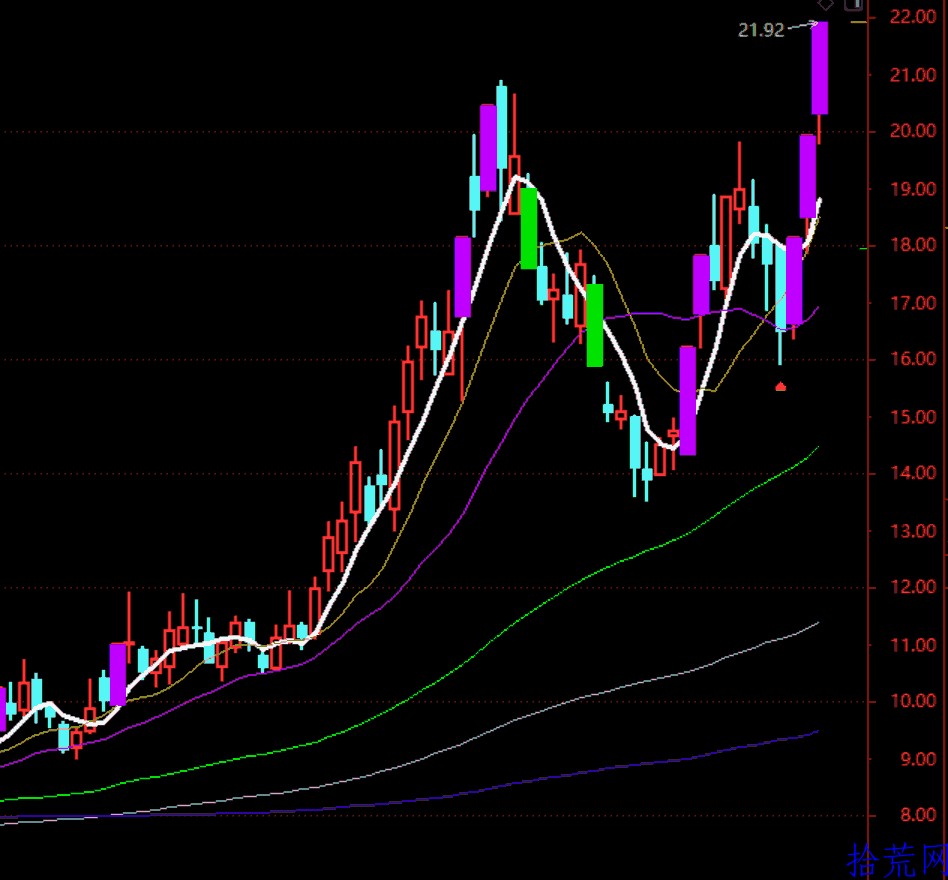Screen dimensions: 948x880
Task: Click the red triangle signal marker
Action: [x=781, y=386]
